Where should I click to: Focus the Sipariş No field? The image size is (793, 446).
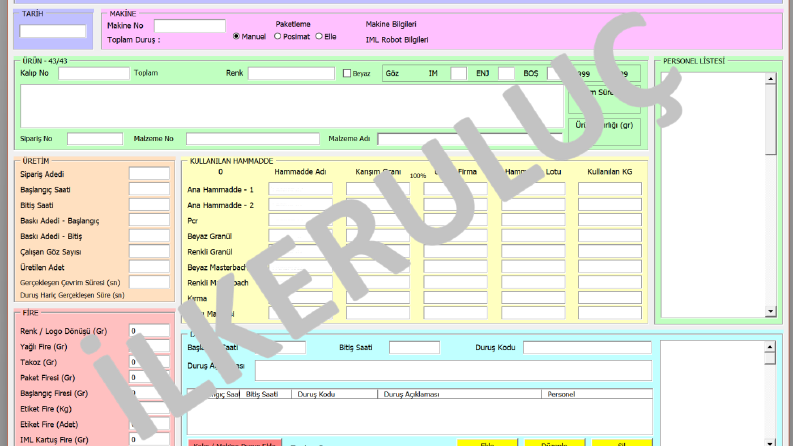[x=95, y=139]
